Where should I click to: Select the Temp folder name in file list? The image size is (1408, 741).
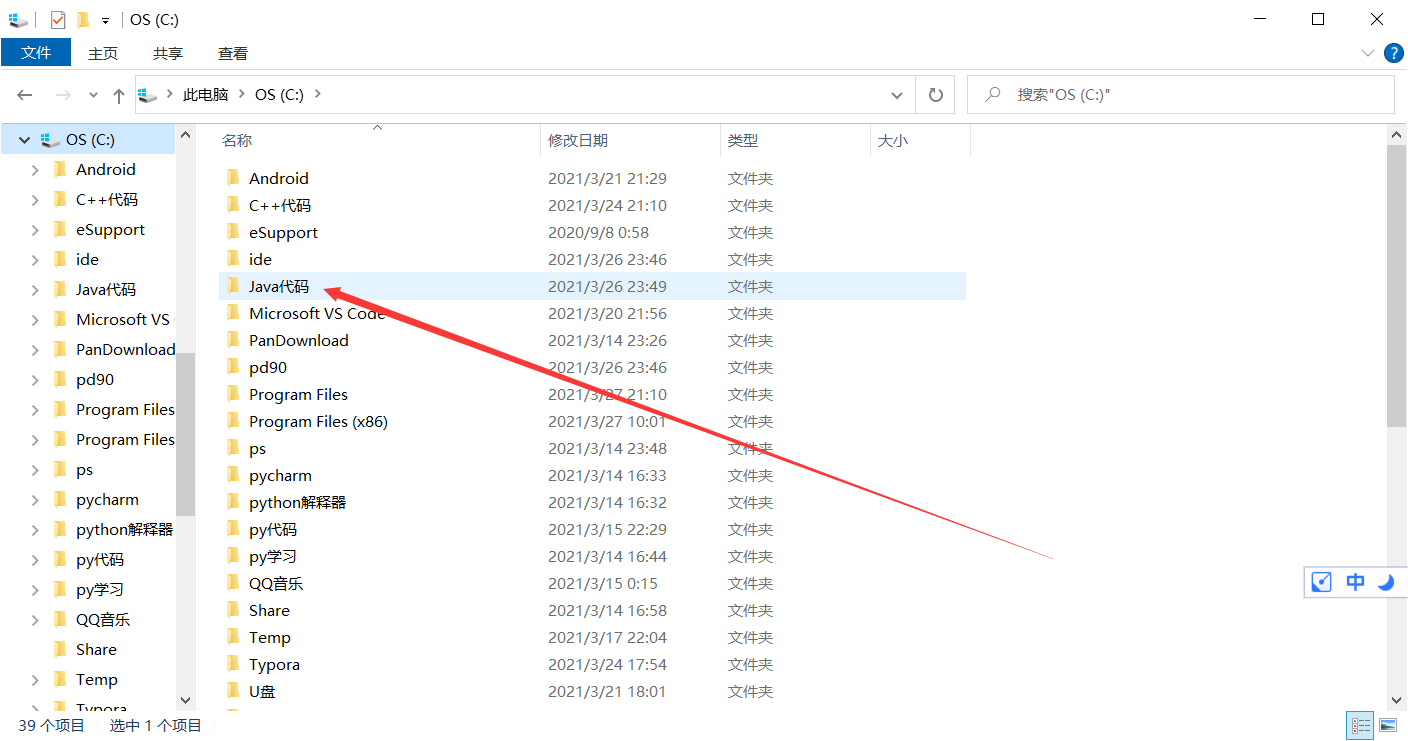click(270, 637)
